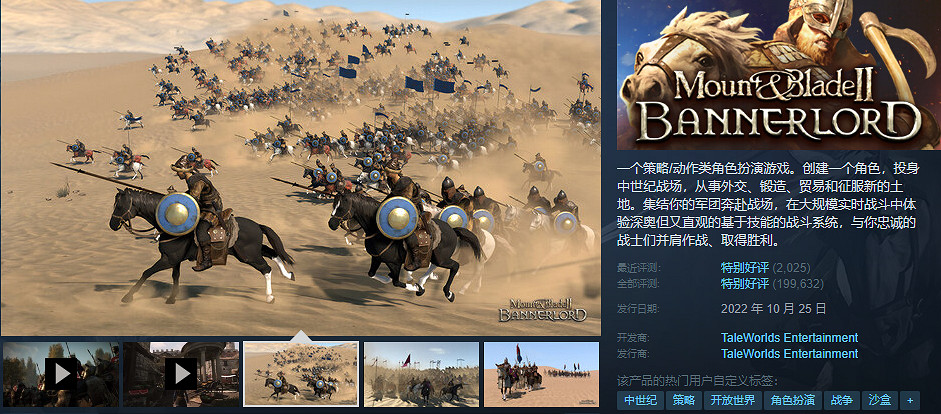
Task: Click the Bannerlord header capsule image
Action: 778,74
